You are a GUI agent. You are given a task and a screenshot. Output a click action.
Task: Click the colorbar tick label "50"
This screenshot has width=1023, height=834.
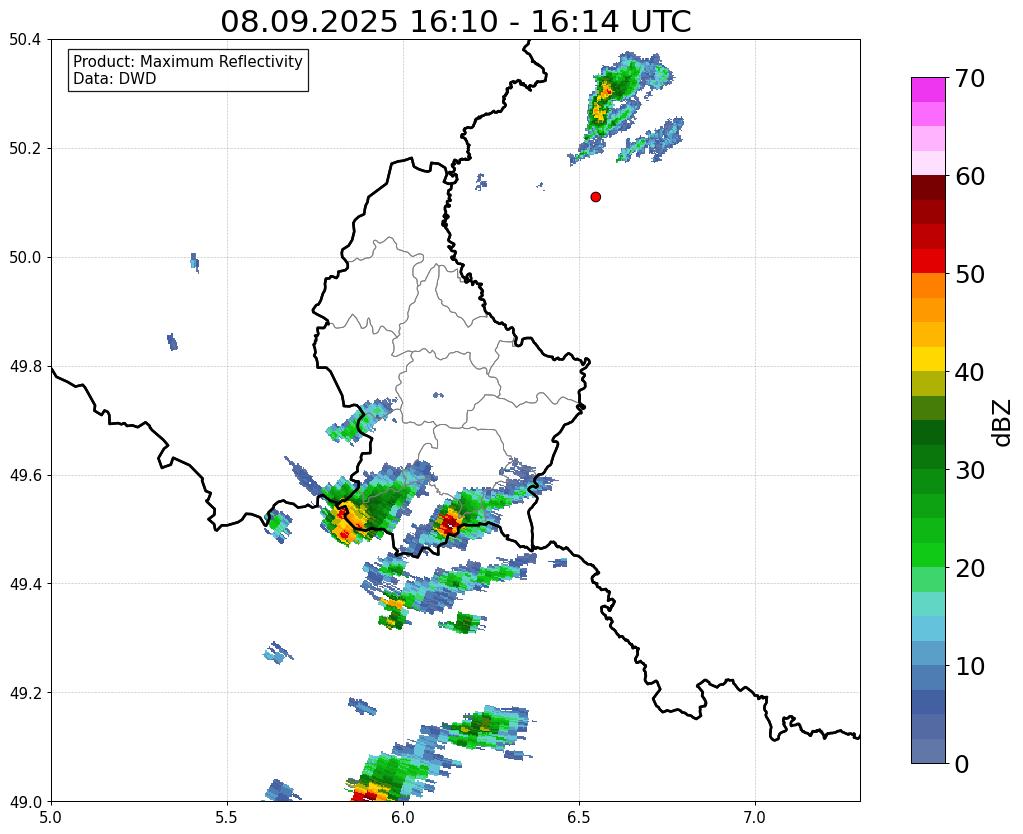point(969,274)
